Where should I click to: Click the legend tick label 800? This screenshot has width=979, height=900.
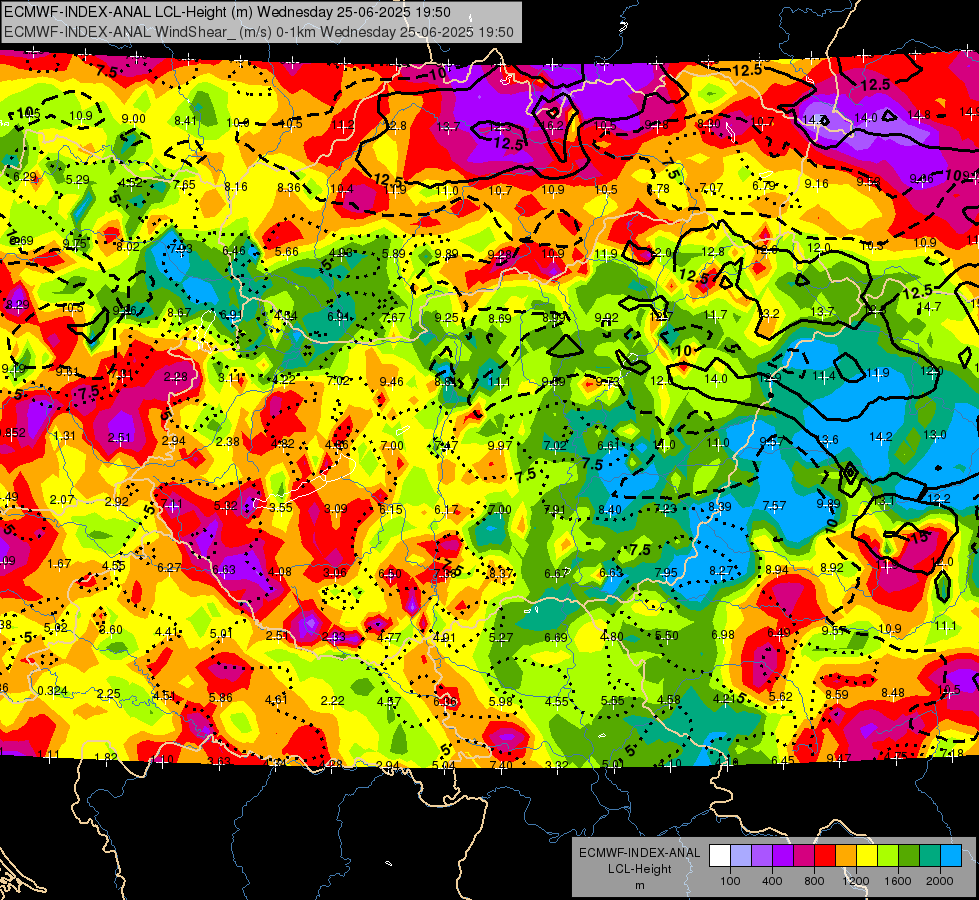pyautogui.click(x=814, y=881)
